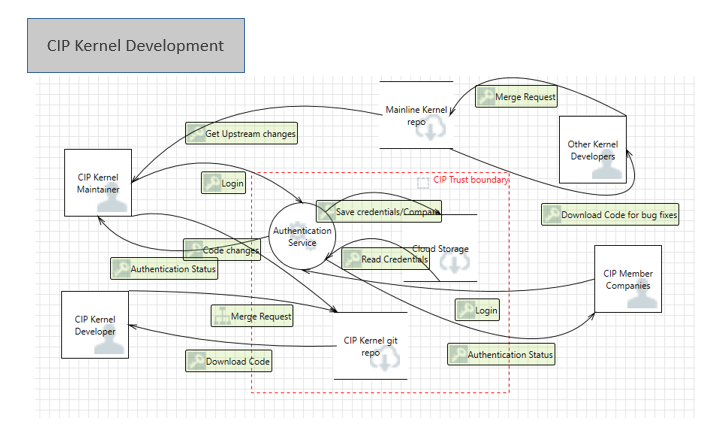This screenshot has height=437, width=707.
Task: Click the key icon on left Authentication Status label
Action: coord(121,269)
